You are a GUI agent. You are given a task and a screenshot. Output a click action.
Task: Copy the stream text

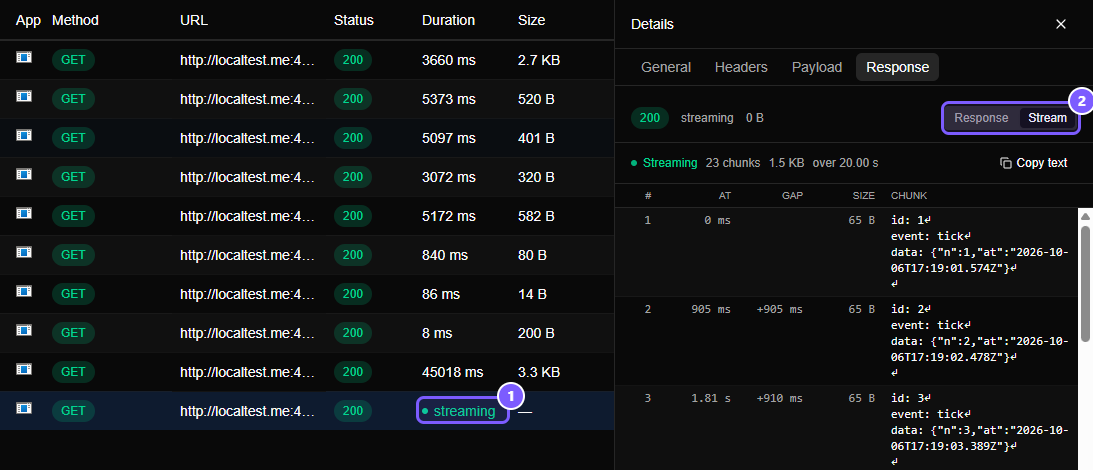click(1033, 162)
